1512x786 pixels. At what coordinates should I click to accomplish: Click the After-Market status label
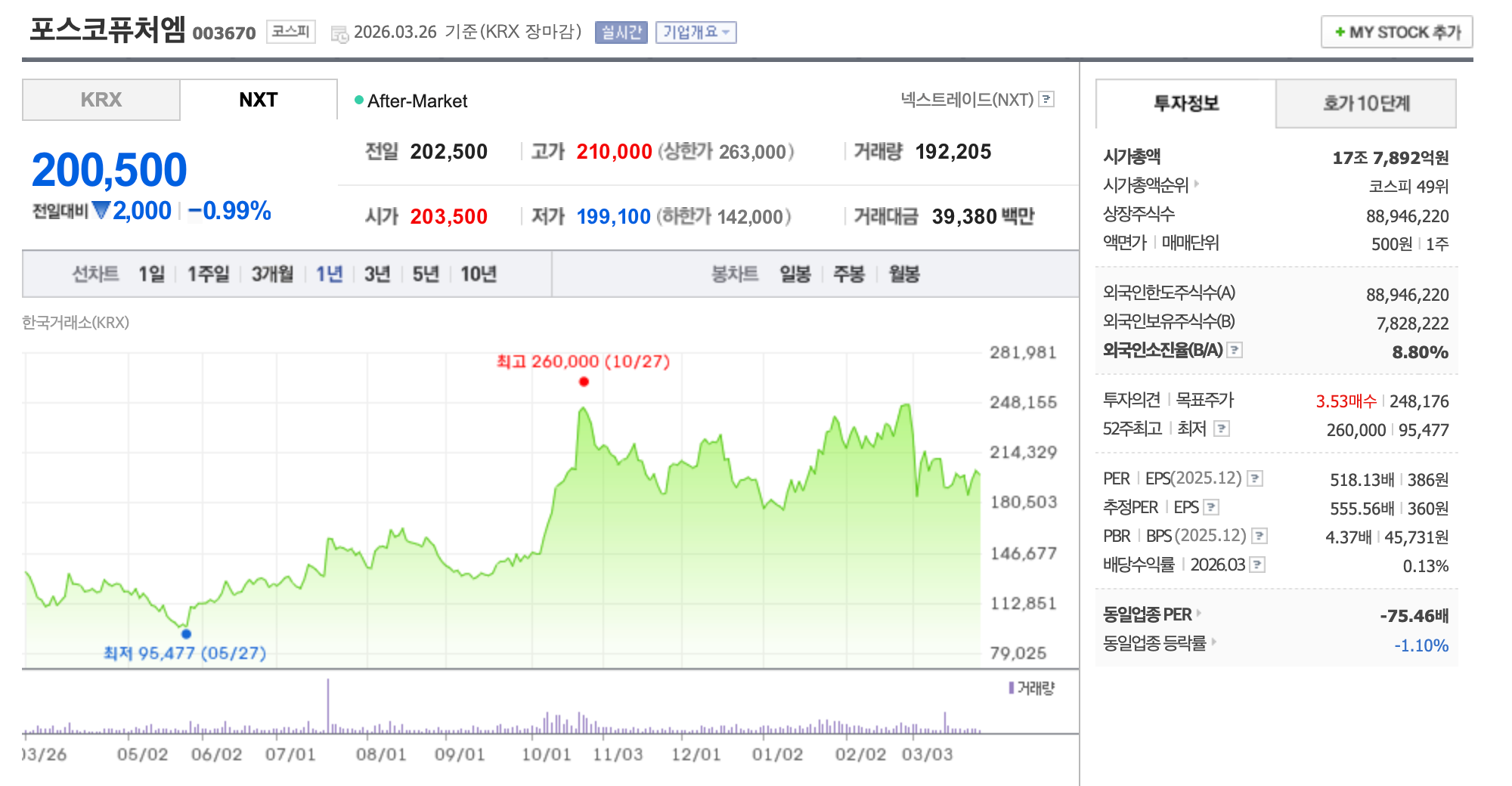[417, 101]
